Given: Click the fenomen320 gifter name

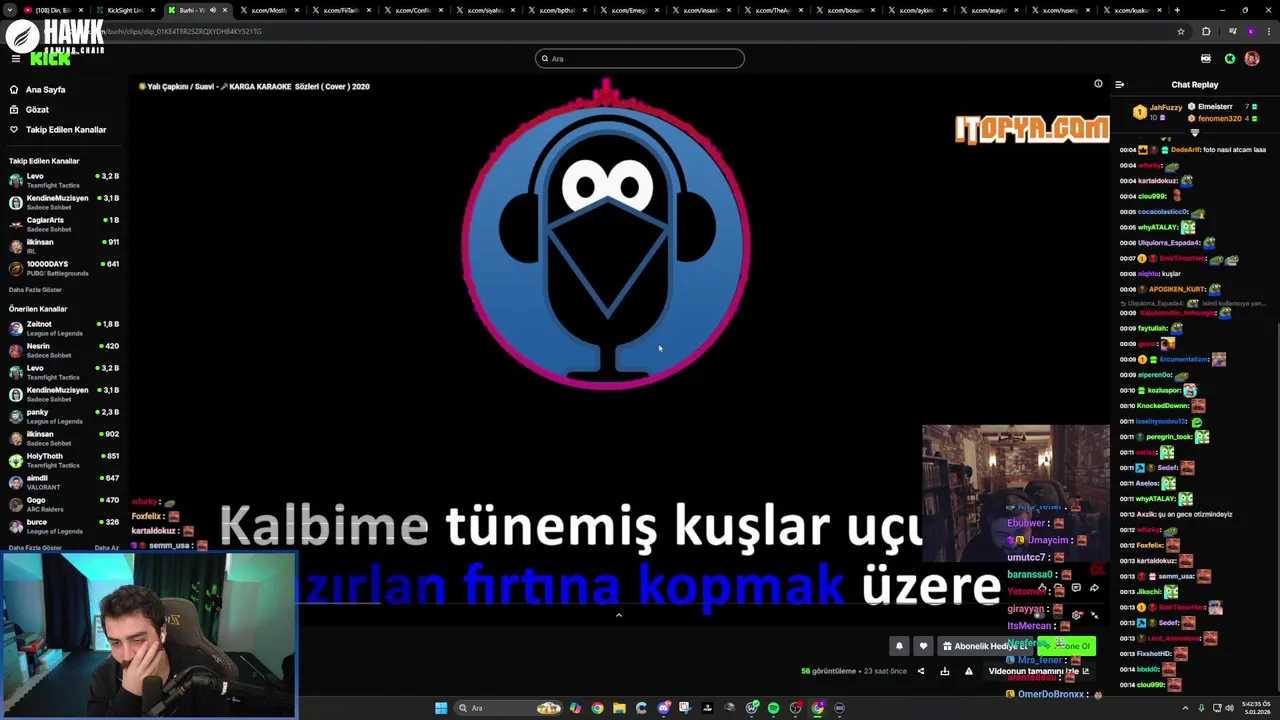Looking at the screenshot, I should pyautogui.click(x=1220, y=118).
